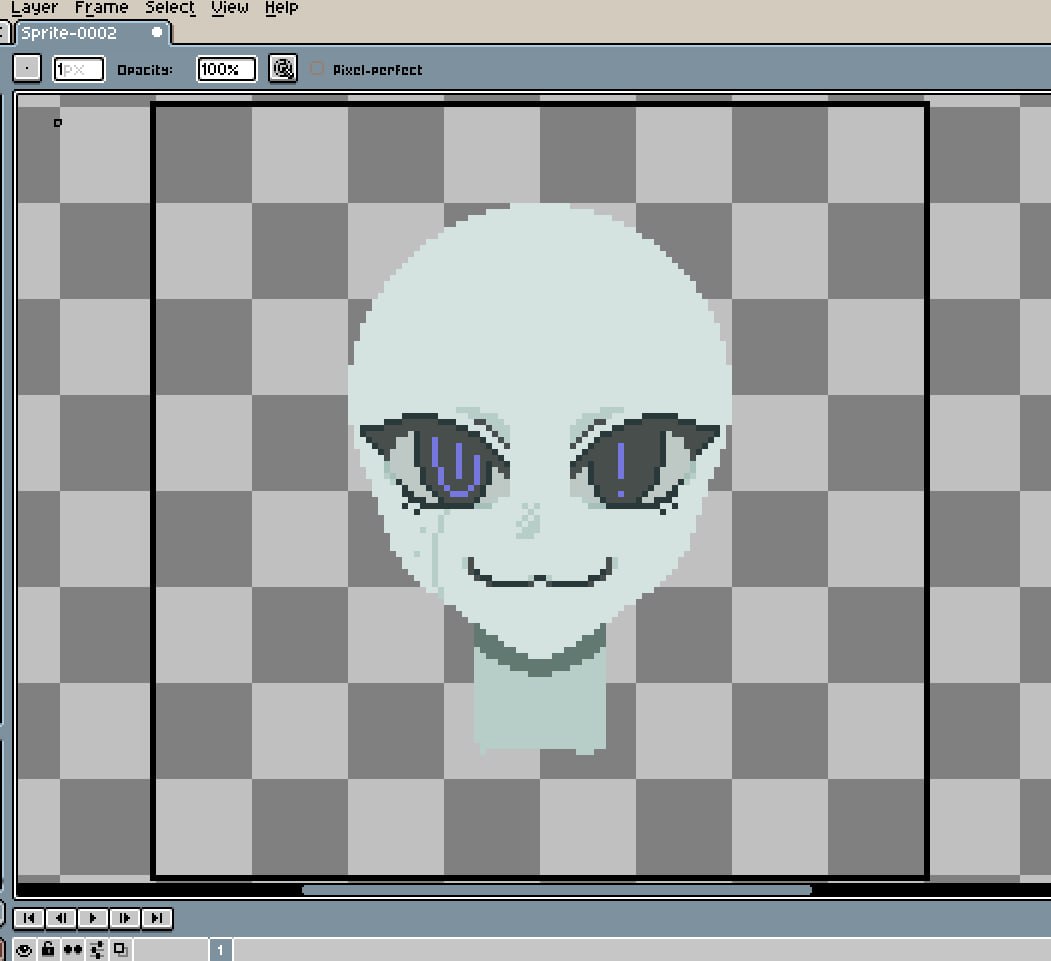This screenshot has width=1051, height=961.
Task: Open the brush type selector
Action: [x=27, y=69]
